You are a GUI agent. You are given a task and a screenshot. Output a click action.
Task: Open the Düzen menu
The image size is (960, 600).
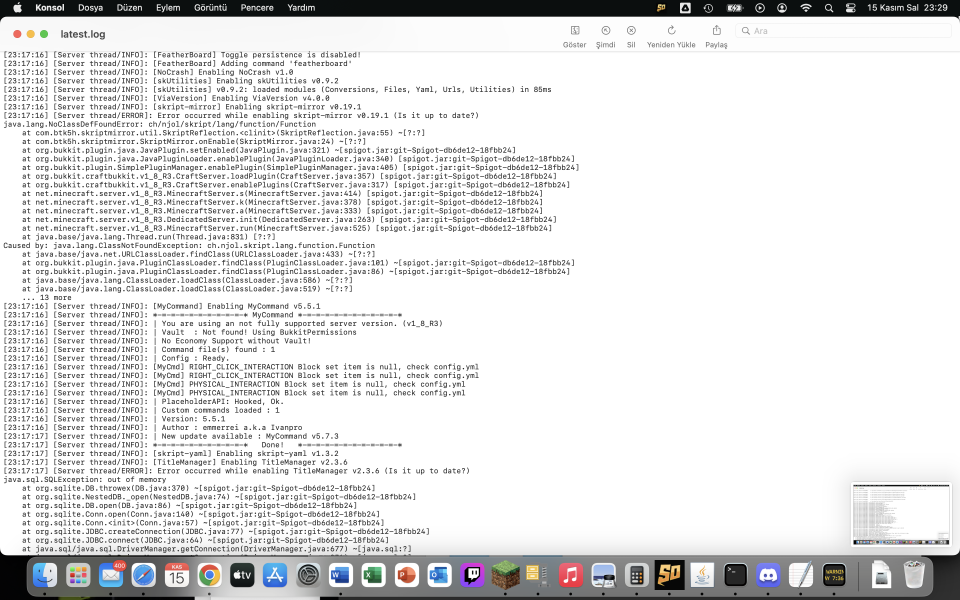click(x=129, y=8)
